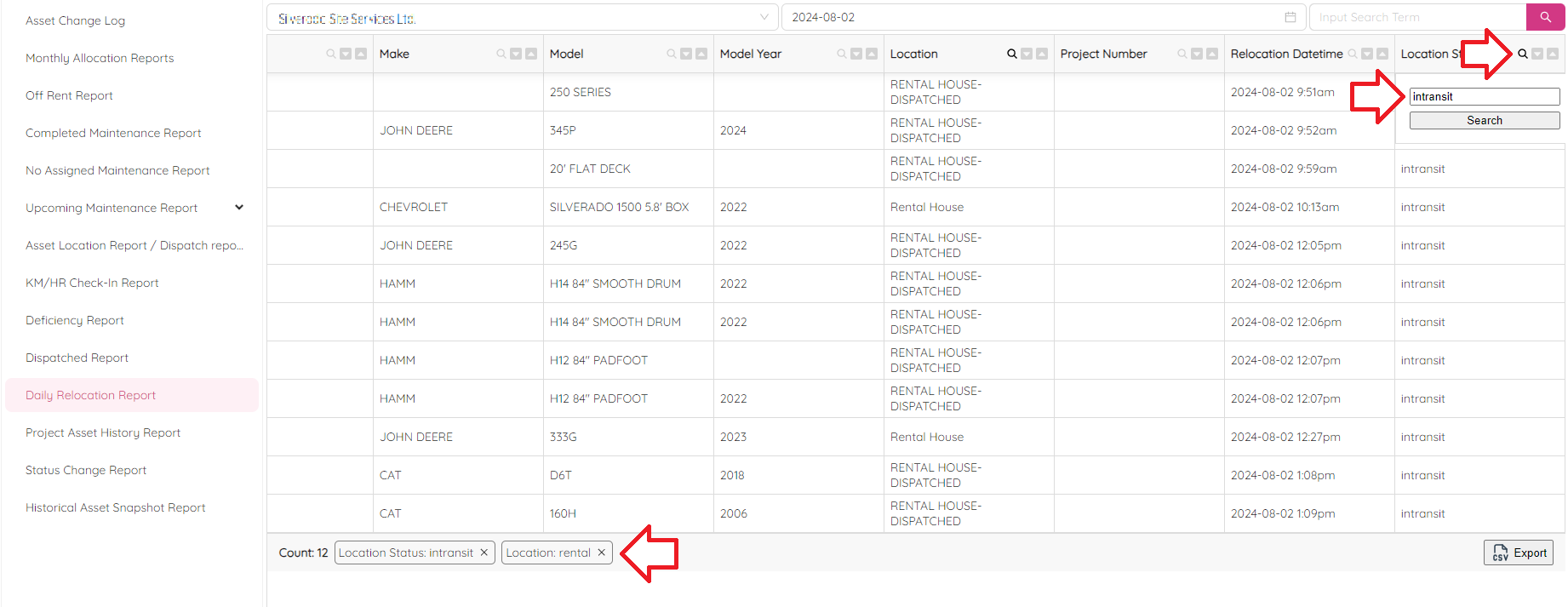Click the search icon in Location column
Image resolution: width=1568 pixels, height=607 pixels.
click(1011, 54)
